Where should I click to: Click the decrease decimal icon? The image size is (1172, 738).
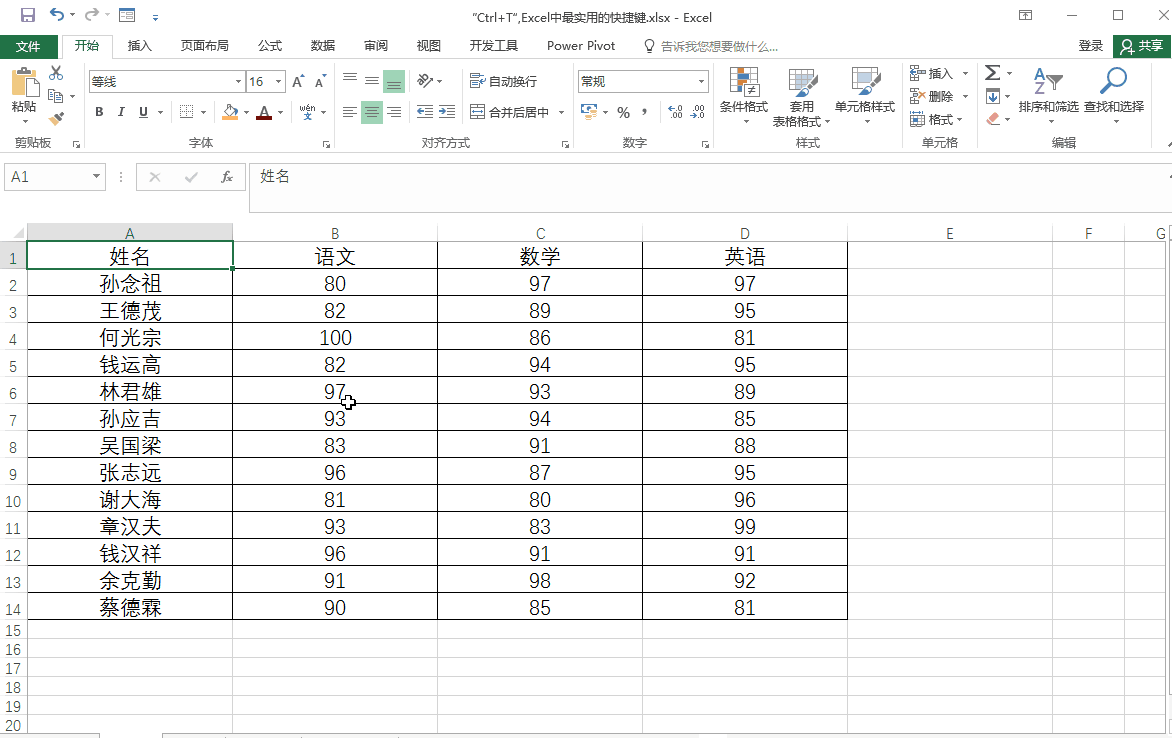point(697,112)
